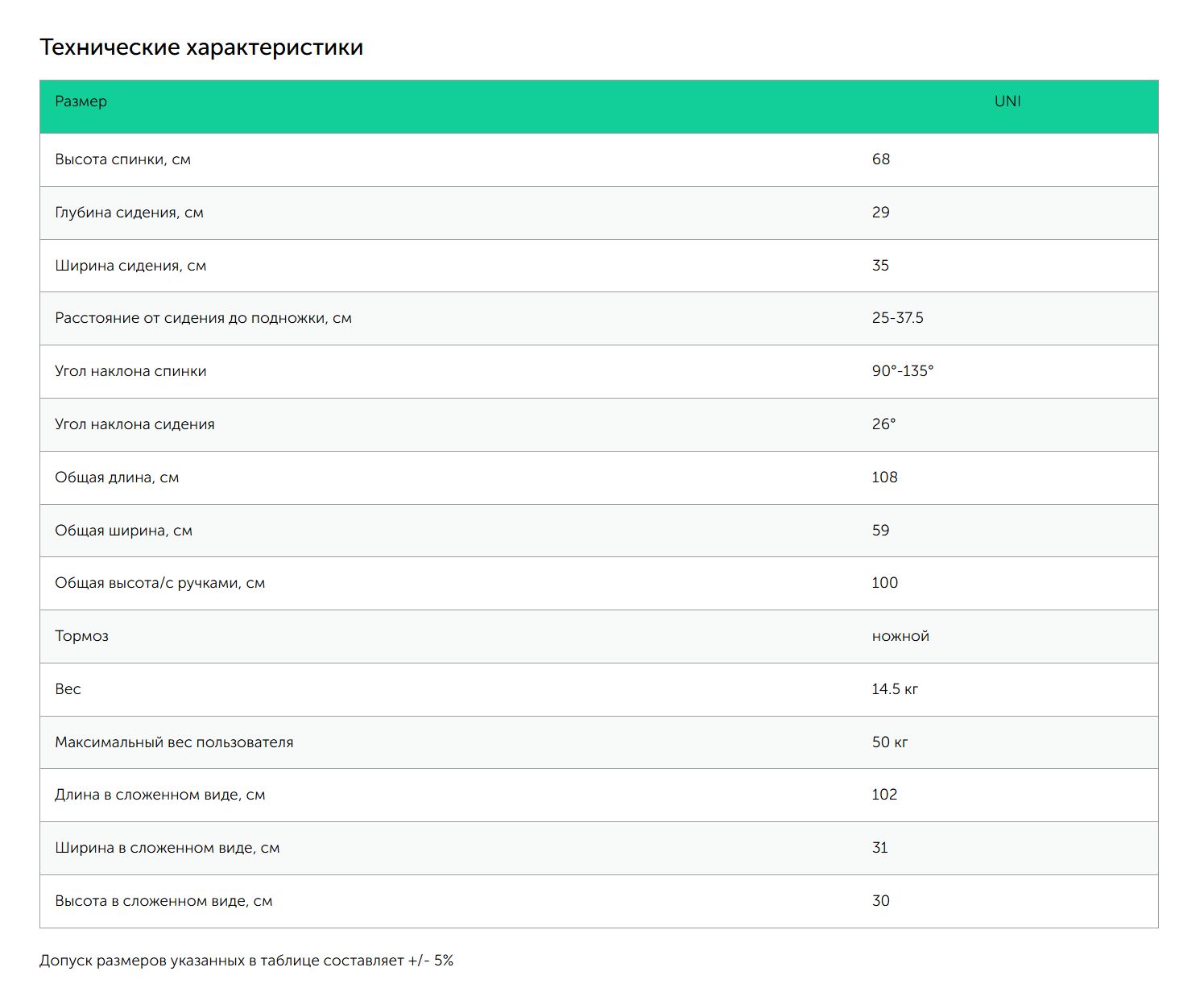Screen dimensions: 1204x992
Task: Click the 'Тормоз' label
Action: [x=81, y=636]
